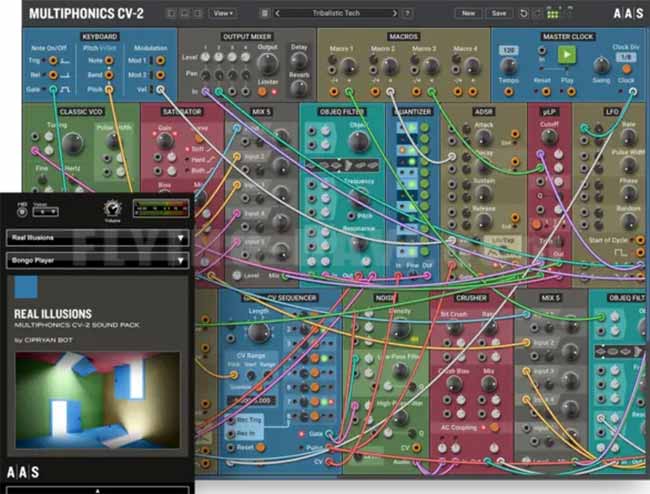This screenshot has height=494, width=650.
Task: Start playback with green Play button
Action: tap(567, 54)
